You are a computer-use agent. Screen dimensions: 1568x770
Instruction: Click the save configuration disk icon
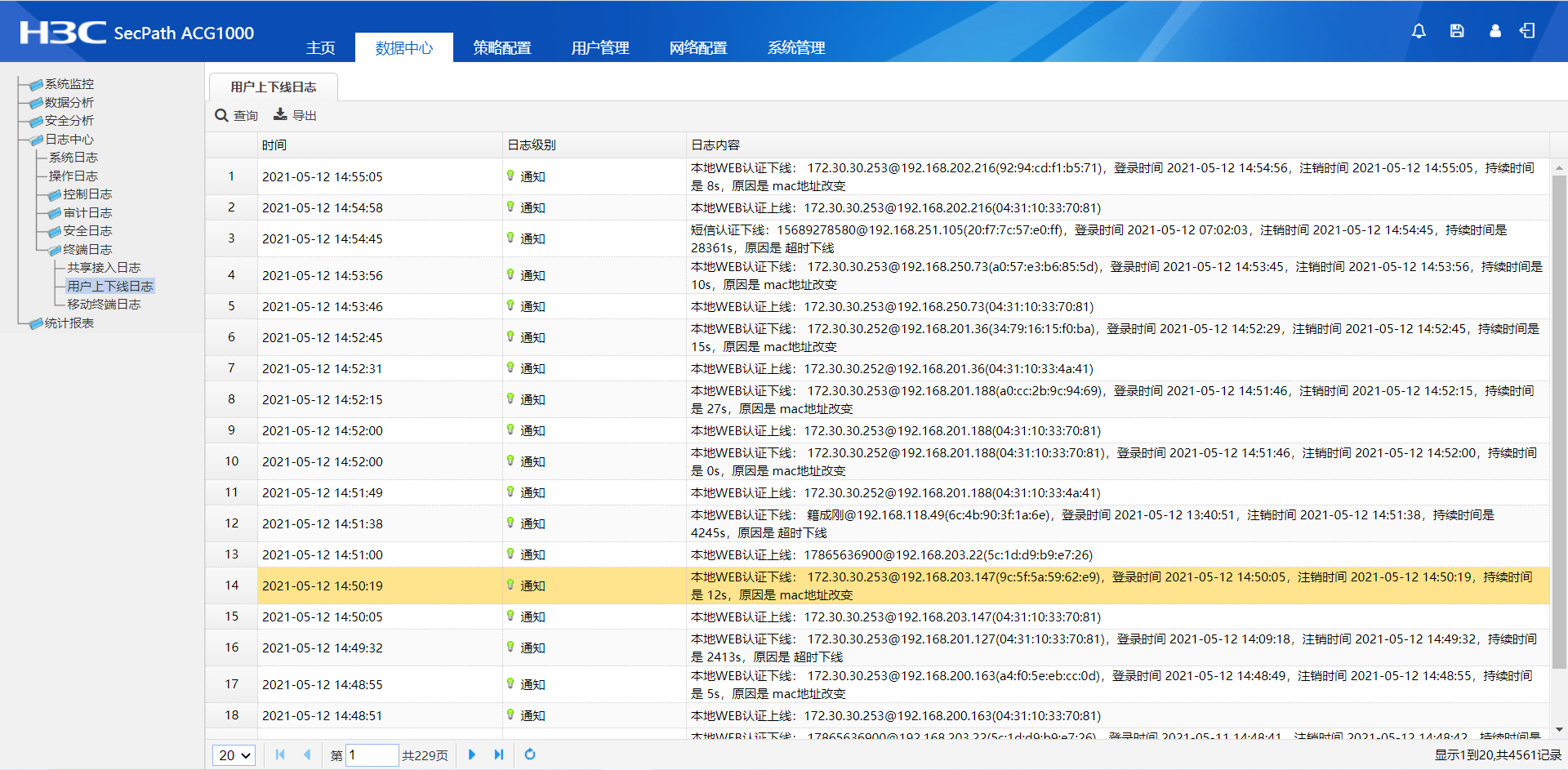tap(1456, 31)
